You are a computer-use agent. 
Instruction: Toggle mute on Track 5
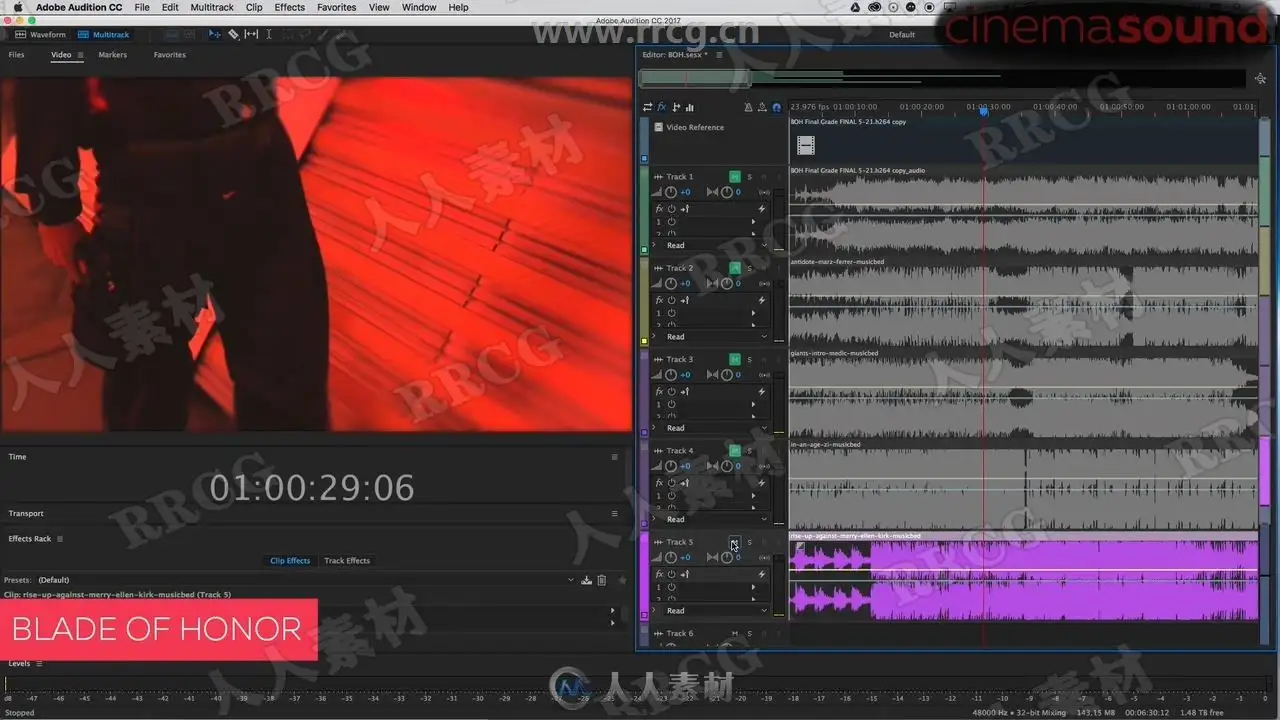[x=735, y=542]
